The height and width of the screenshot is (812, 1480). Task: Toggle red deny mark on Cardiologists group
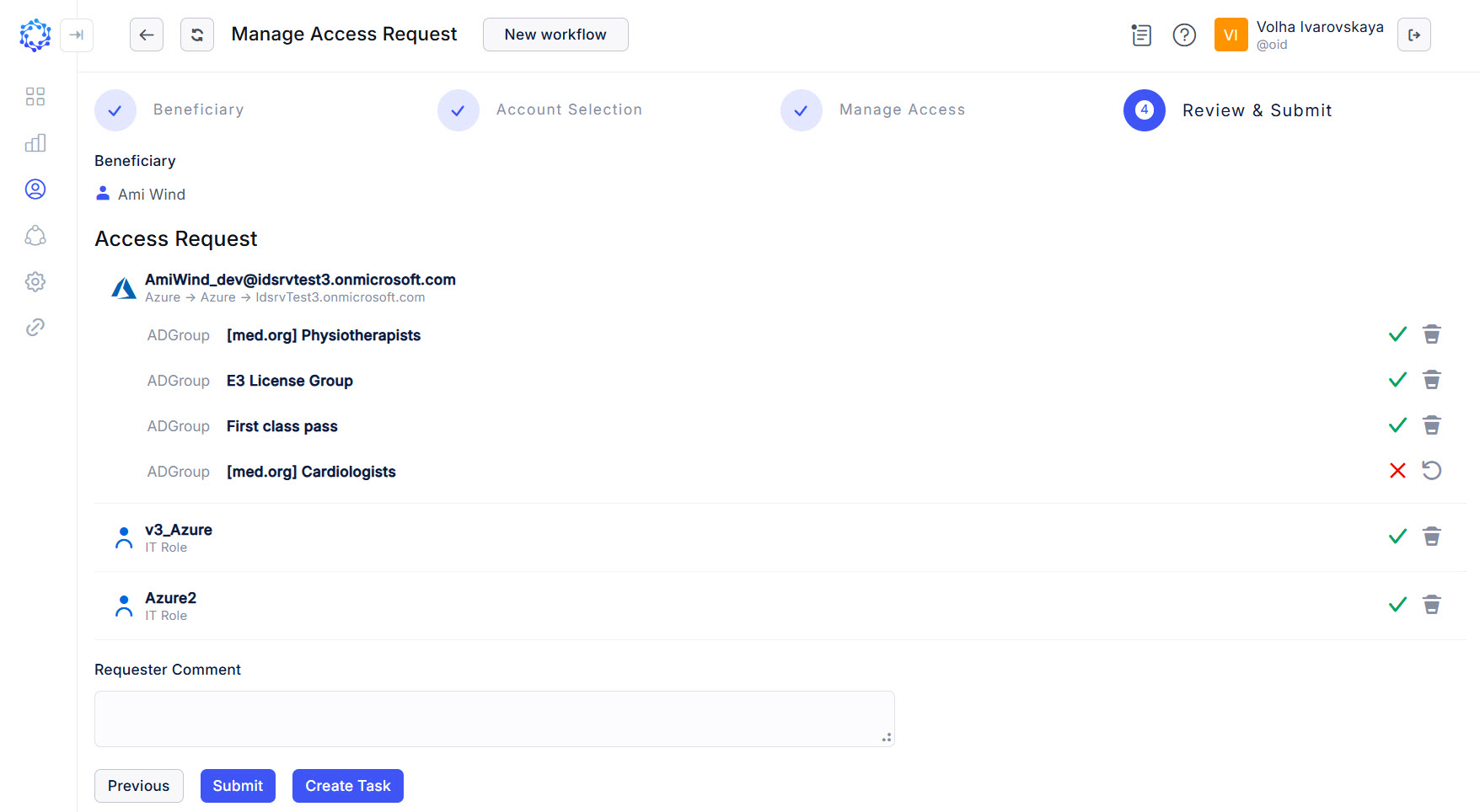pyautogui.click(x=1397, y=471)
